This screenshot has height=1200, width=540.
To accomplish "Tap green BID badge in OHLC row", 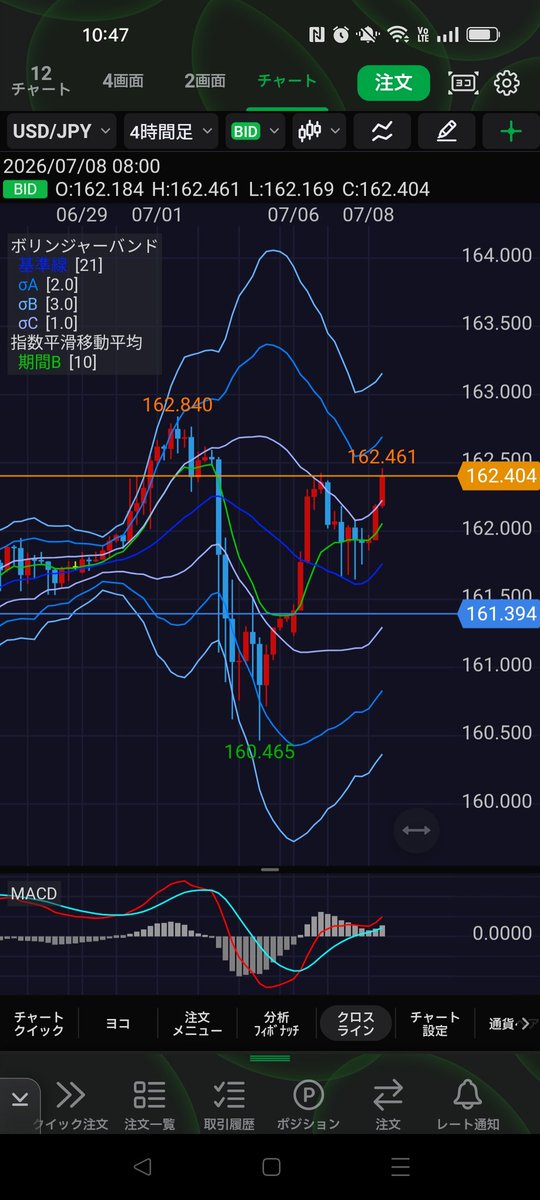I will point(25,189).
